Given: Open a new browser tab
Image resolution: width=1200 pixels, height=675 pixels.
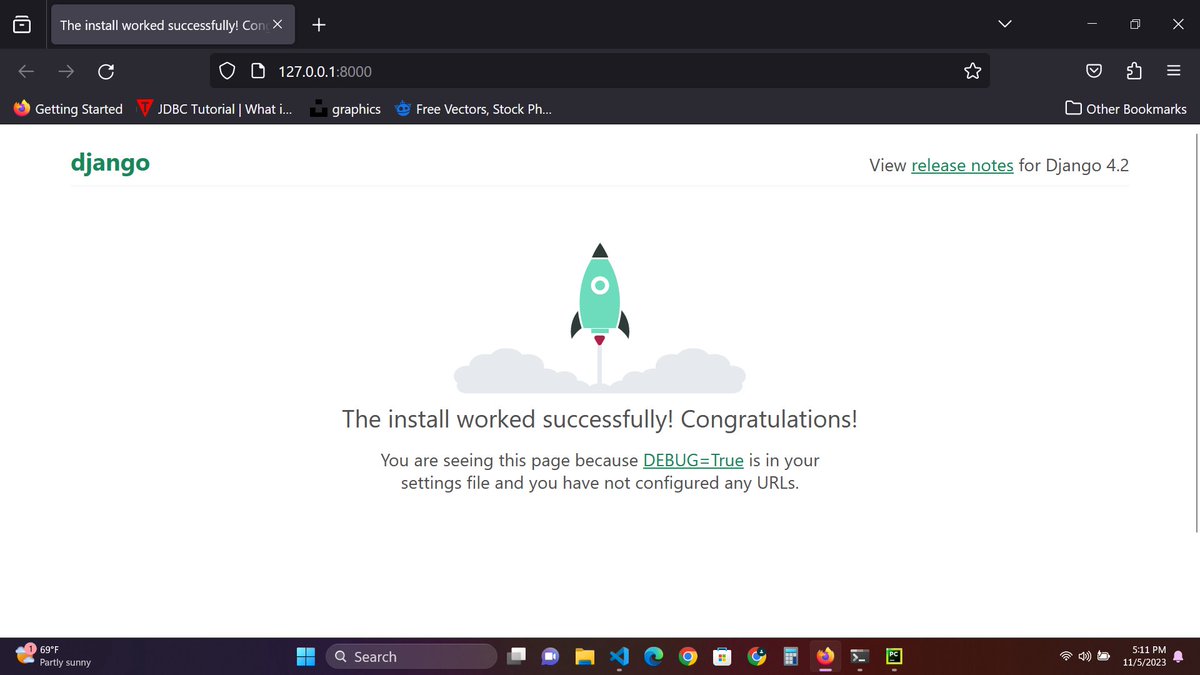Looking at the screenshot, I should [318, 25].
